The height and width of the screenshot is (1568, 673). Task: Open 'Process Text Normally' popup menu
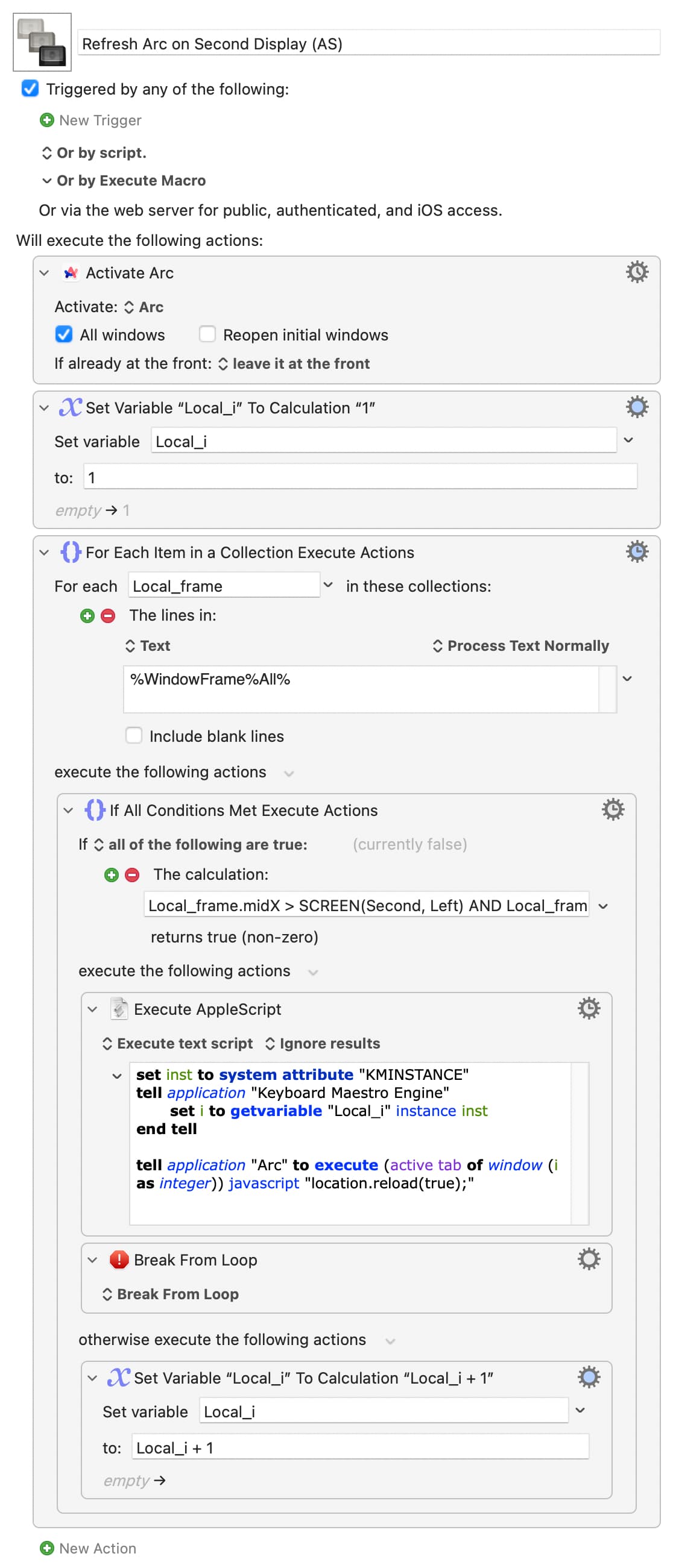[x=521, y=646]
